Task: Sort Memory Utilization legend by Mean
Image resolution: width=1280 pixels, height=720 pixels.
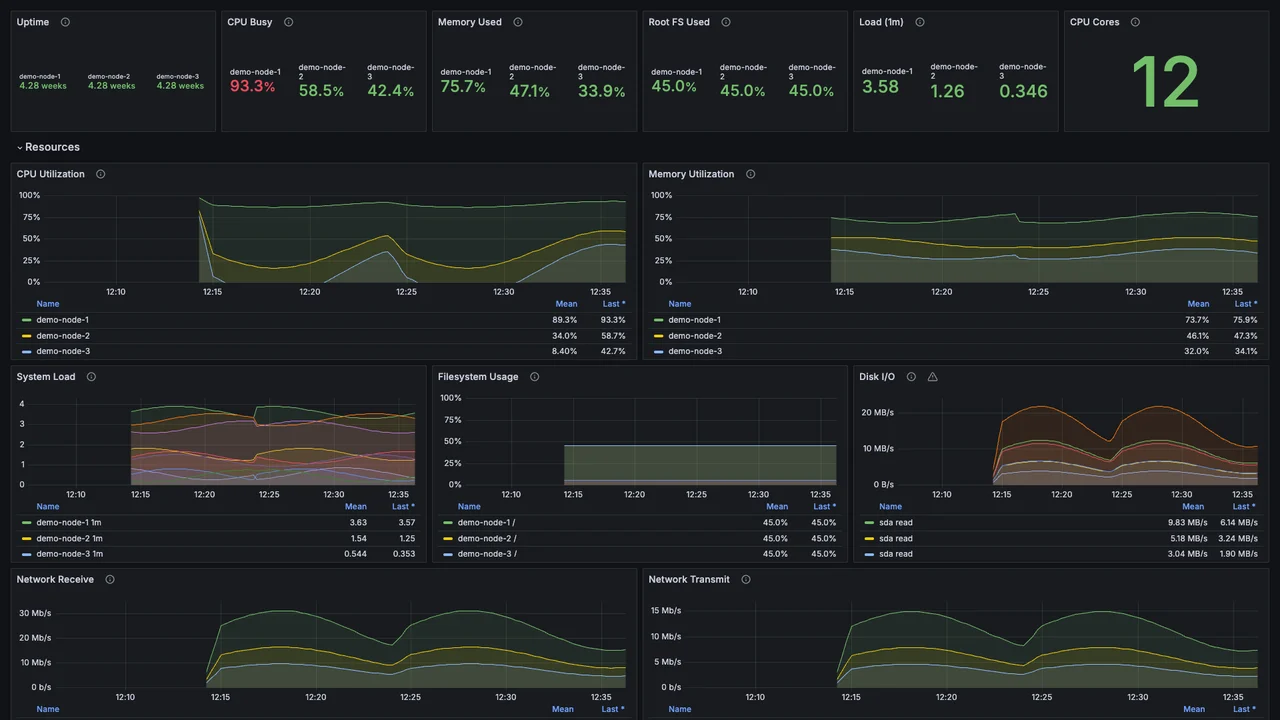Action: (1198, 304)
